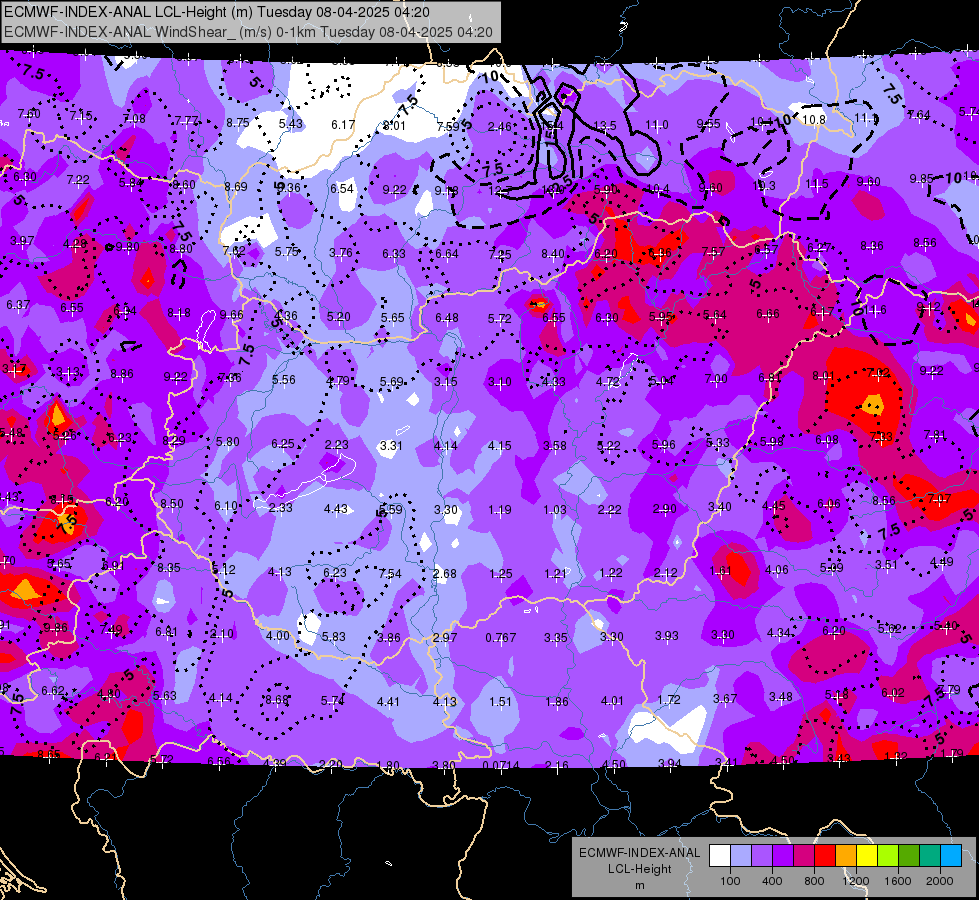Click the grid value 7.00
The width and height of the screenshot is (979, 900).
(x=716, y=378)
